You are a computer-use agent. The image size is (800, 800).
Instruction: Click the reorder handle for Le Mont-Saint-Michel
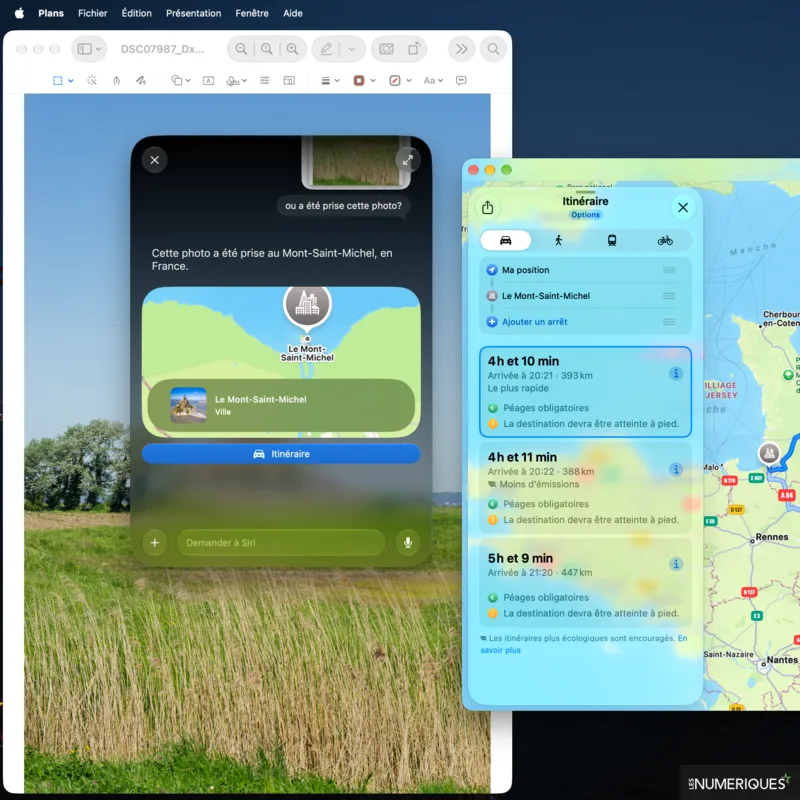(x=669, y=296)
